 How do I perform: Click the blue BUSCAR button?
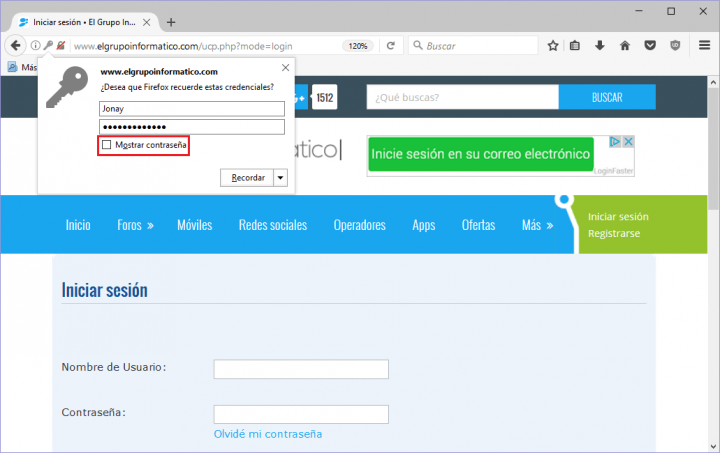point(607,97)
